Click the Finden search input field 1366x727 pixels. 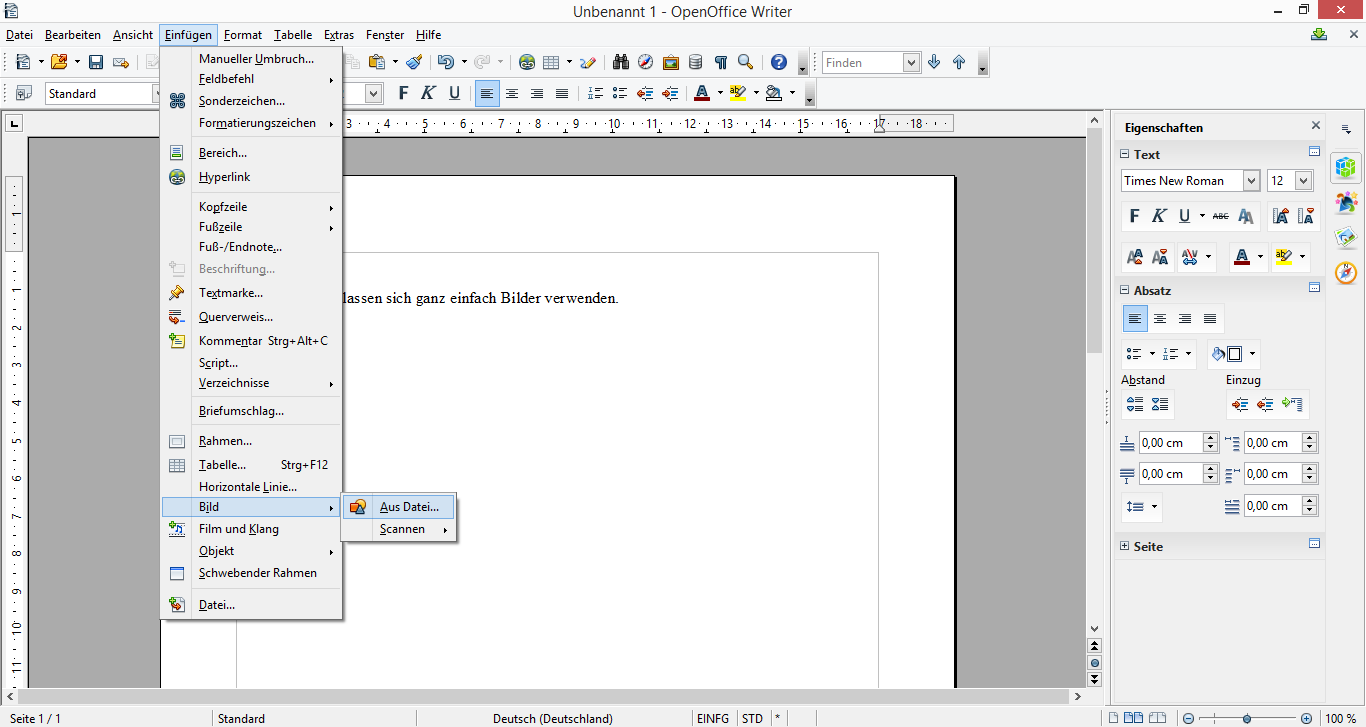pos(862,62)
